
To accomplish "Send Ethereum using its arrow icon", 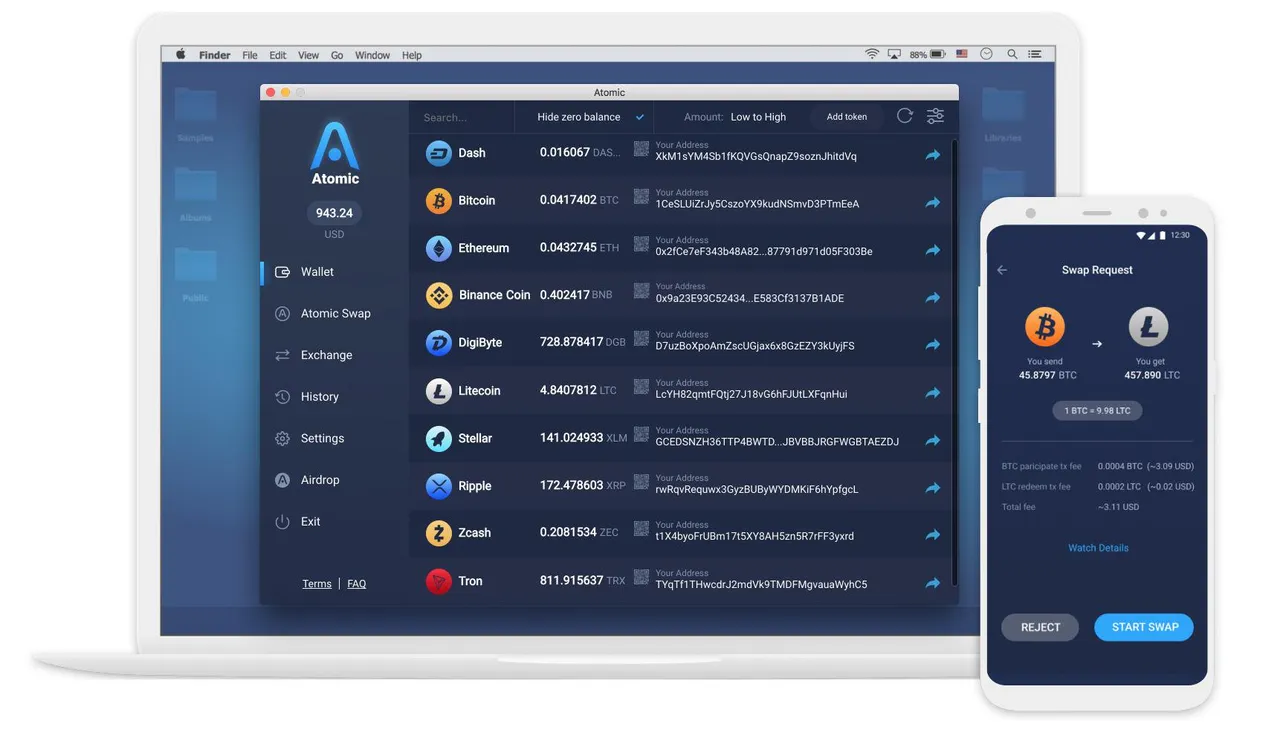I will [933, 250].
